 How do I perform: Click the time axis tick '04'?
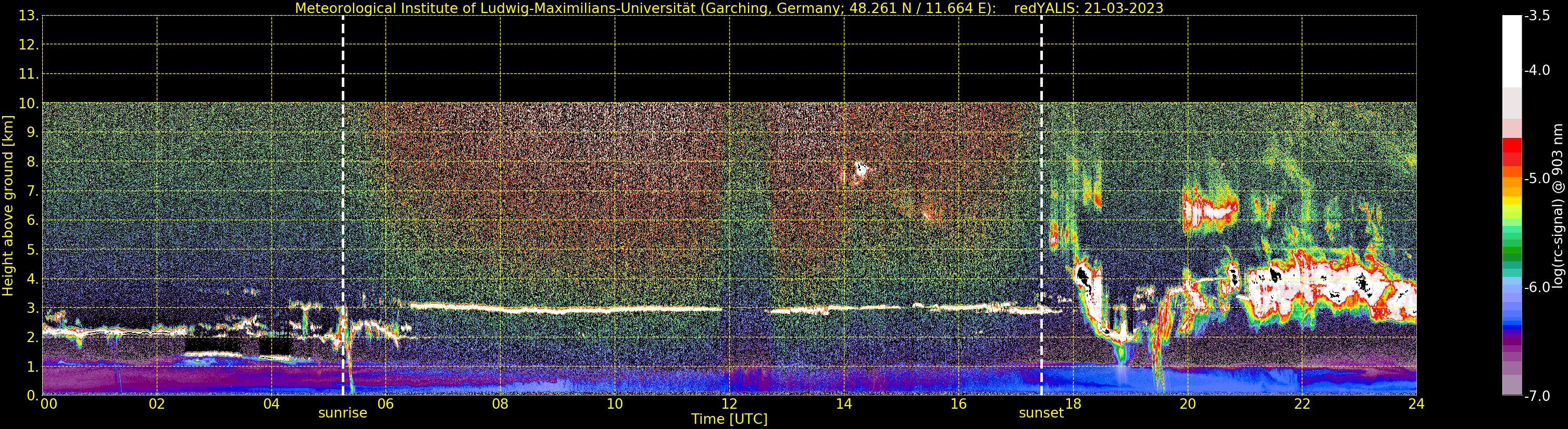tap(271, 404)
